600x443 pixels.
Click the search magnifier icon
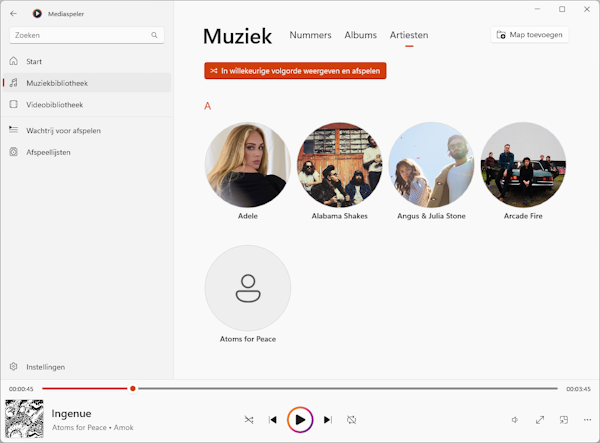pos(154,35)
